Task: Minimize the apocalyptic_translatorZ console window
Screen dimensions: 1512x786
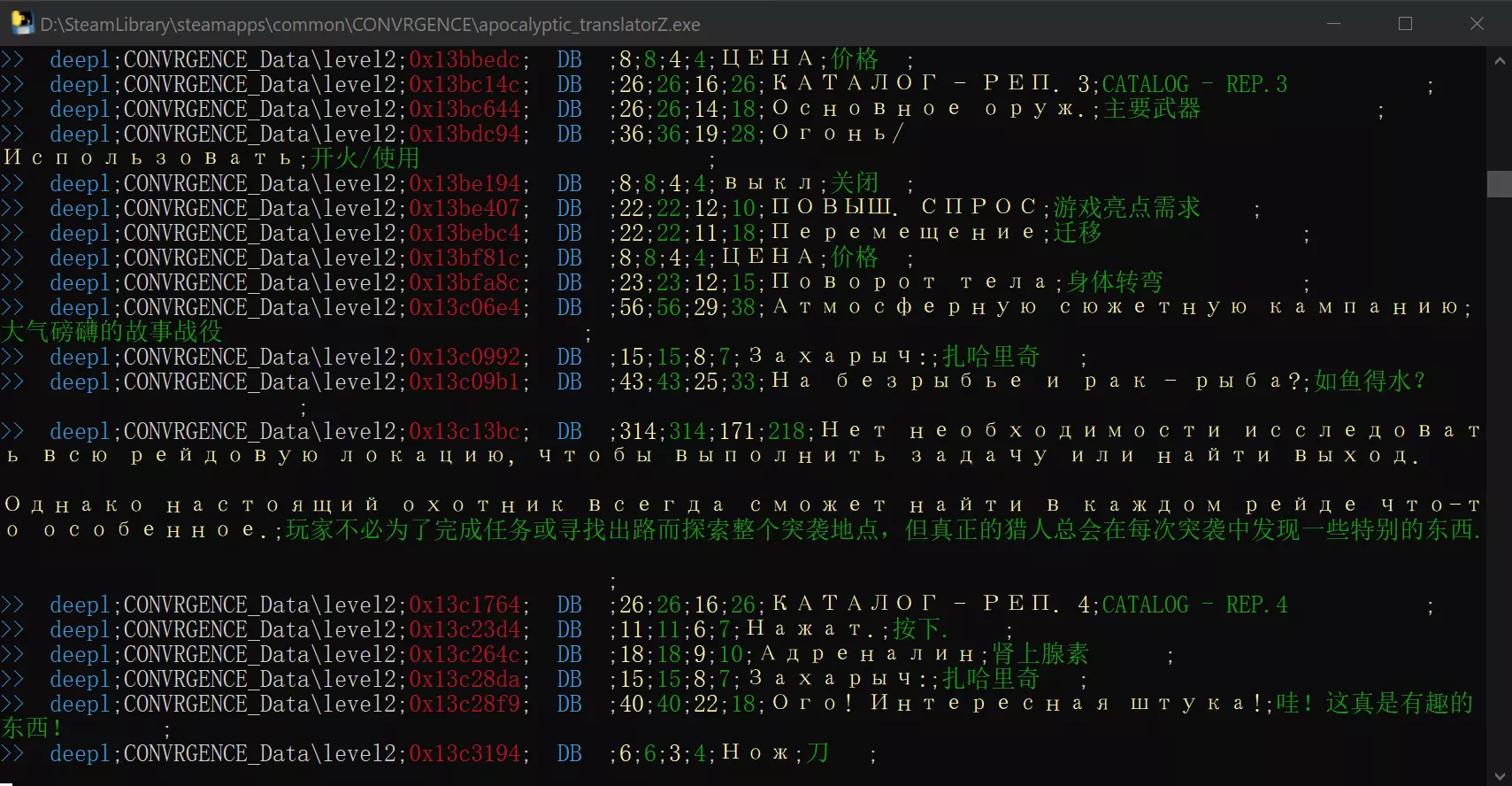Action: pyautogui.click(x=1334, y=24)
